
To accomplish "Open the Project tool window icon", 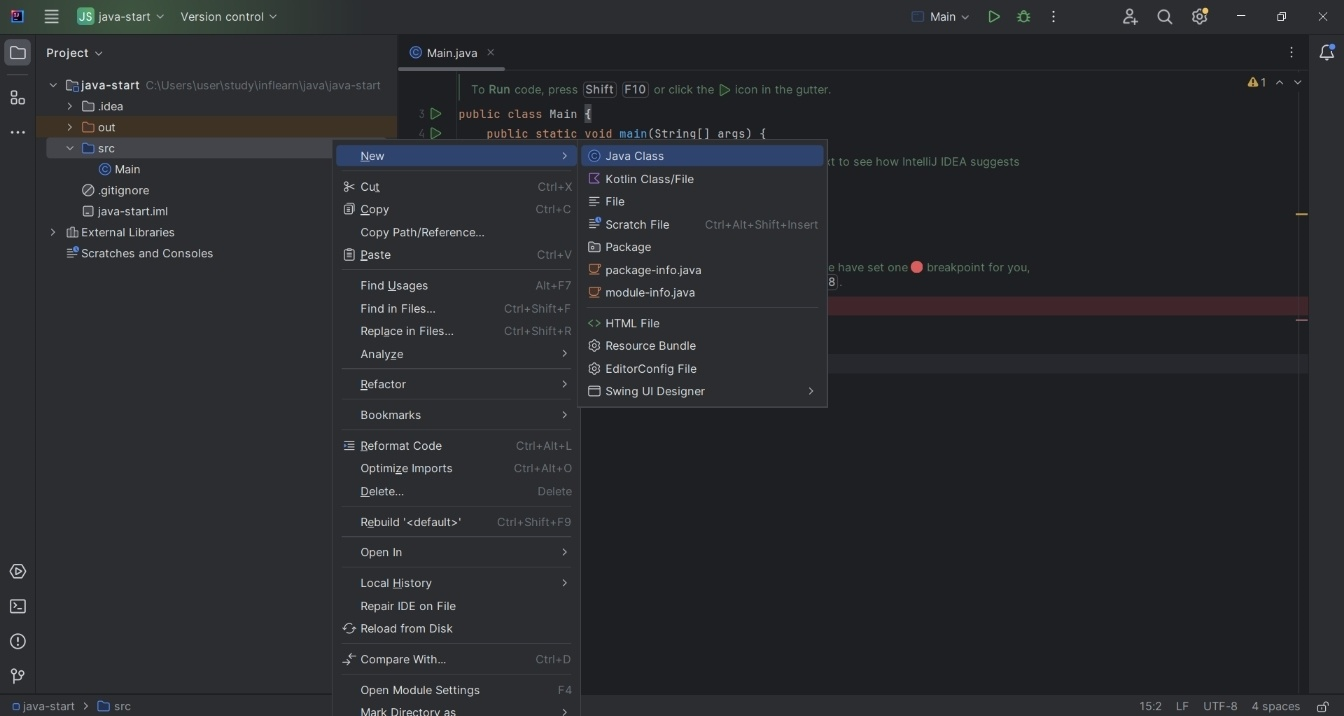I will 17,53.
